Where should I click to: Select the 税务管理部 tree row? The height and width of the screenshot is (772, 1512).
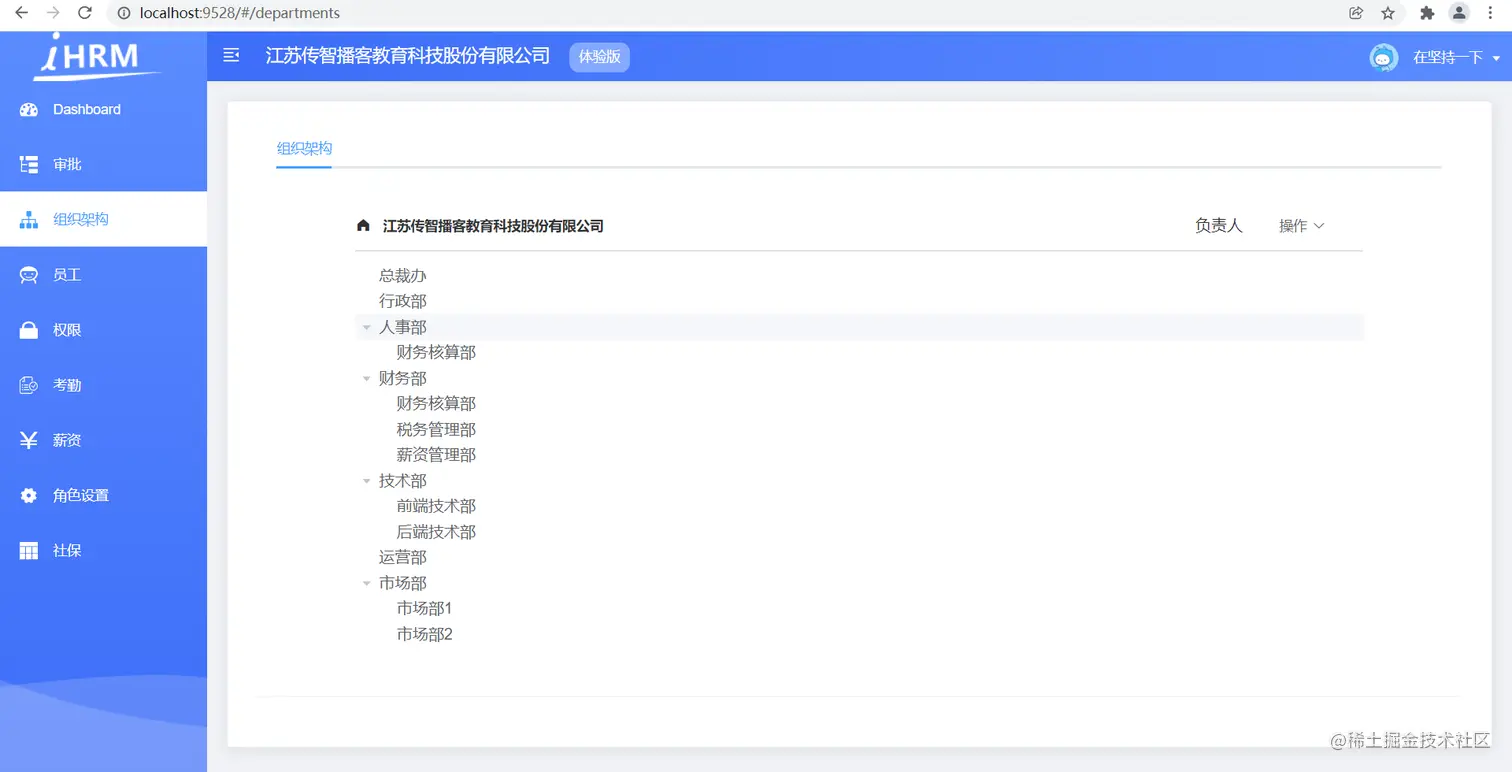click(859, 430)
